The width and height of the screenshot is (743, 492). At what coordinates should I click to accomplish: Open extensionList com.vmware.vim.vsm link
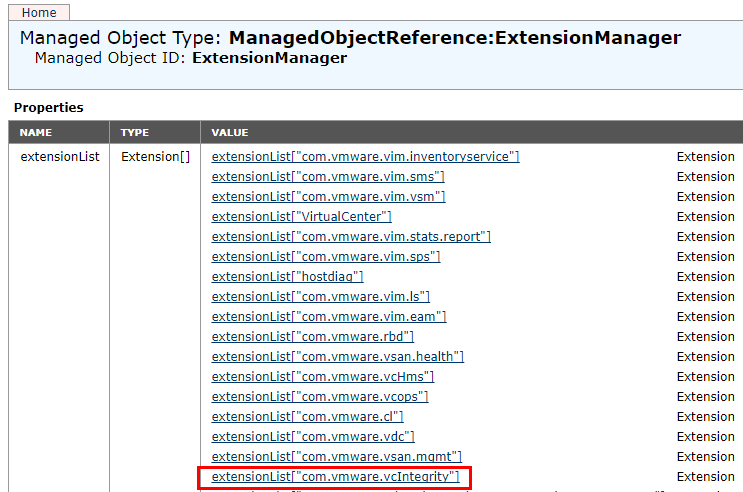tap(328, 196)
